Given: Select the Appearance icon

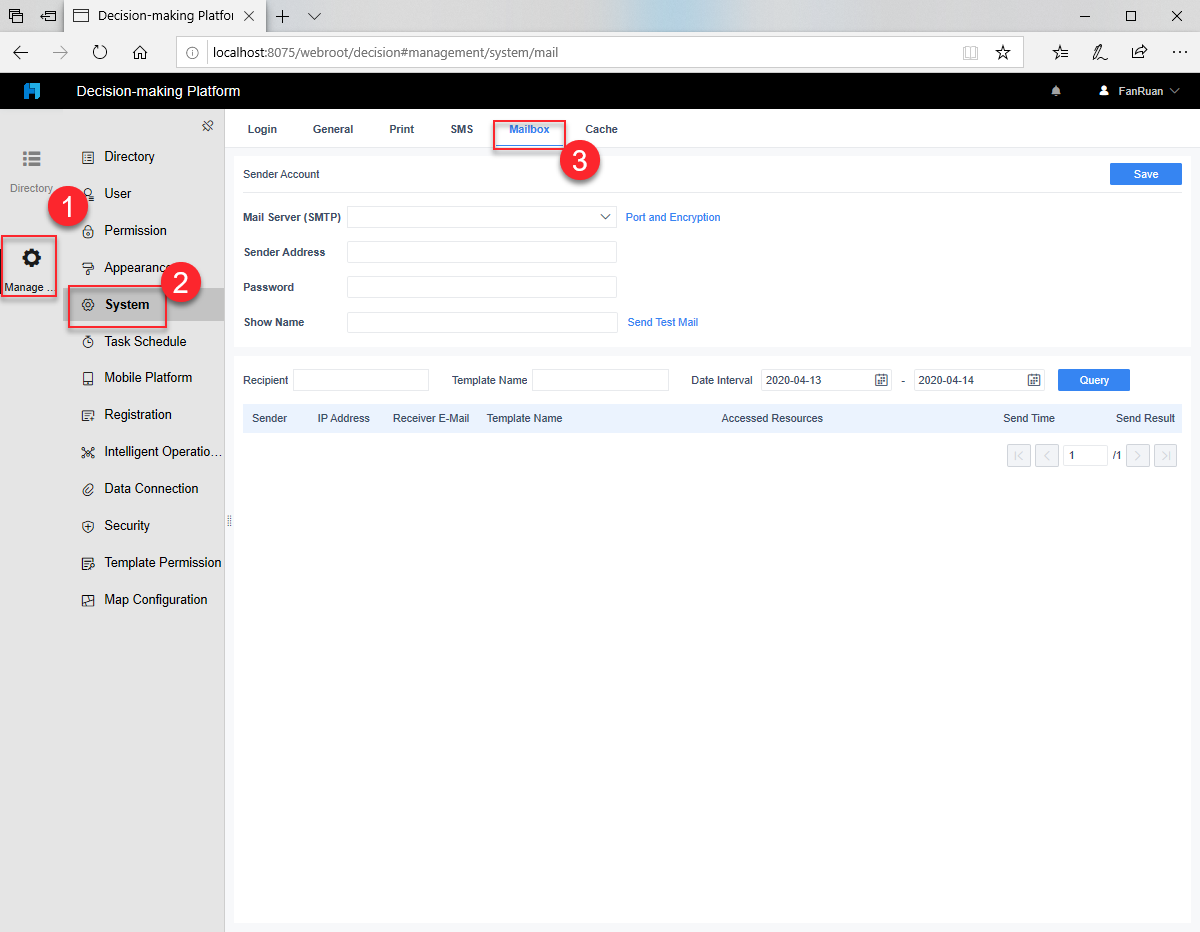Looking at the screenshot, I should [x=88, y=267].
